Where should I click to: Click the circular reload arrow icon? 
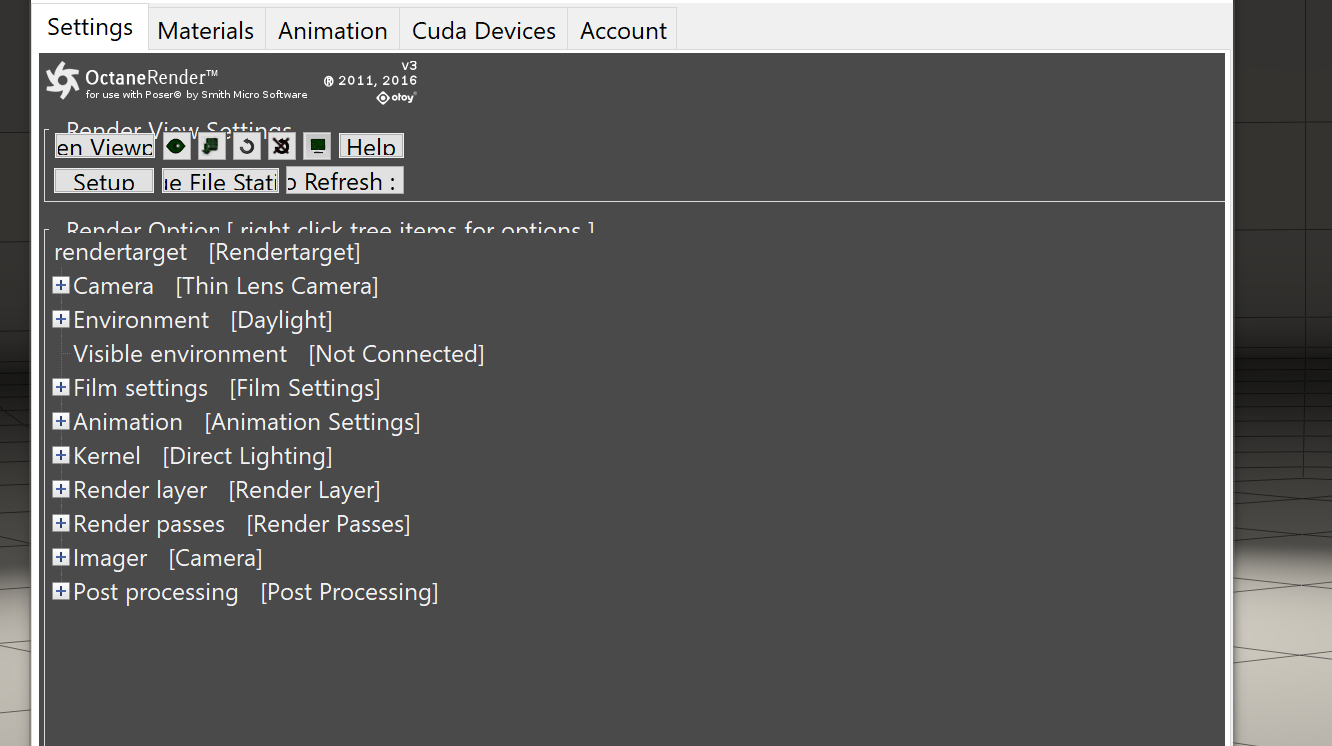[246, 147]
